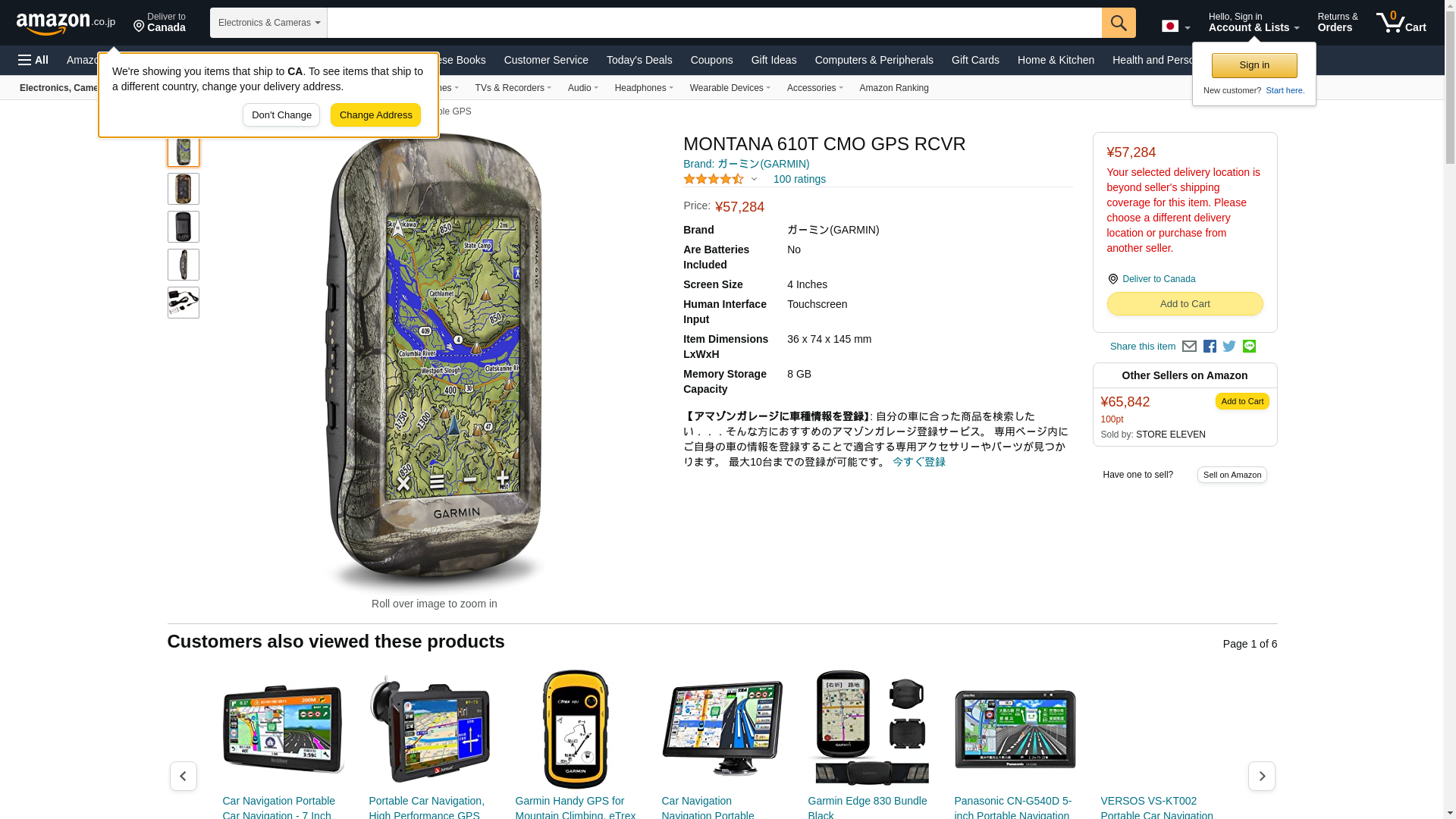1456x819 pixels.
Task: Click the search input field
Action: coord(714,23)
